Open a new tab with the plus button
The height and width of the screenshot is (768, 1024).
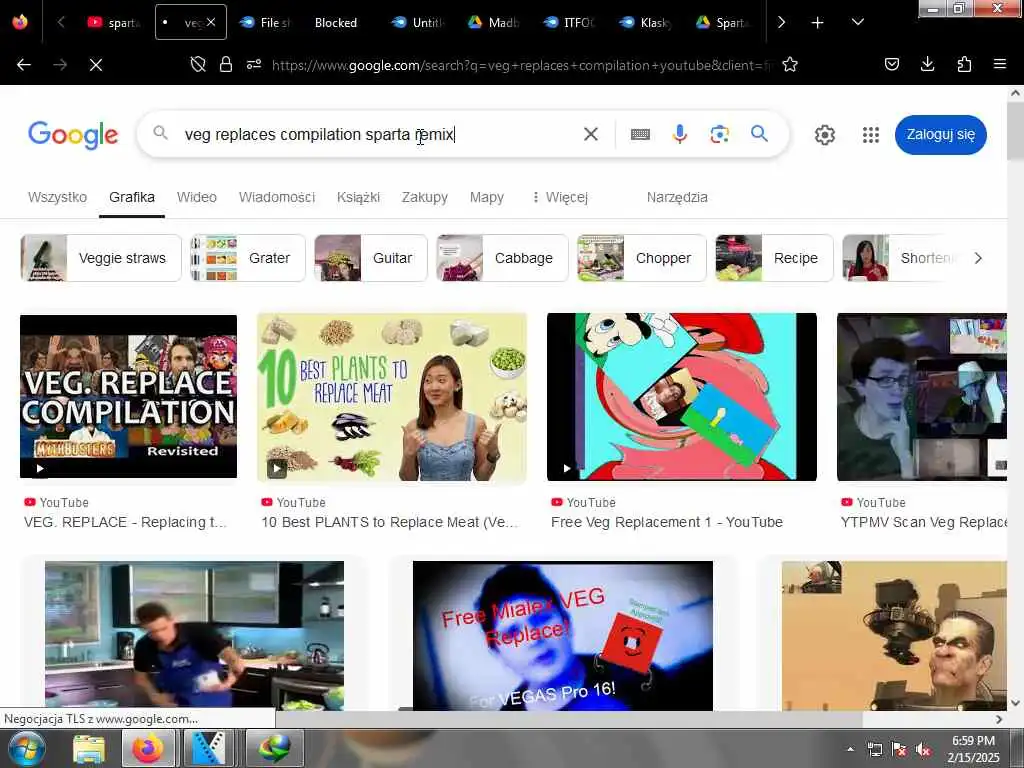point(817,23)
